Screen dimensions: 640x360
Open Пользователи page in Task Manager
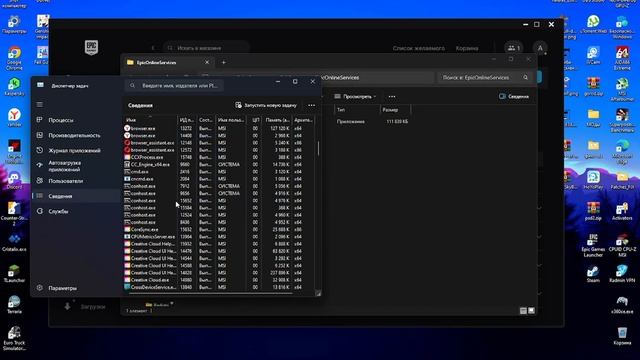[x=65, y=181]
